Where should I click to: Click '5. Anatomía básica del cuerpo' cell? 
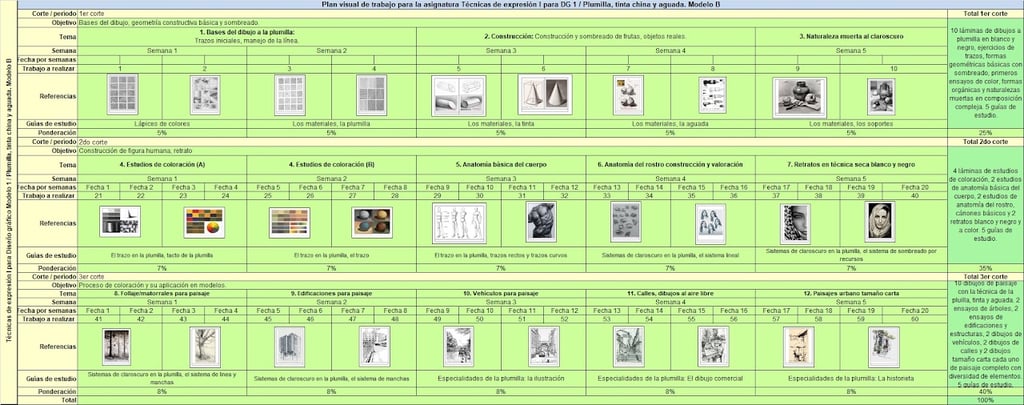tap(501, 165)
